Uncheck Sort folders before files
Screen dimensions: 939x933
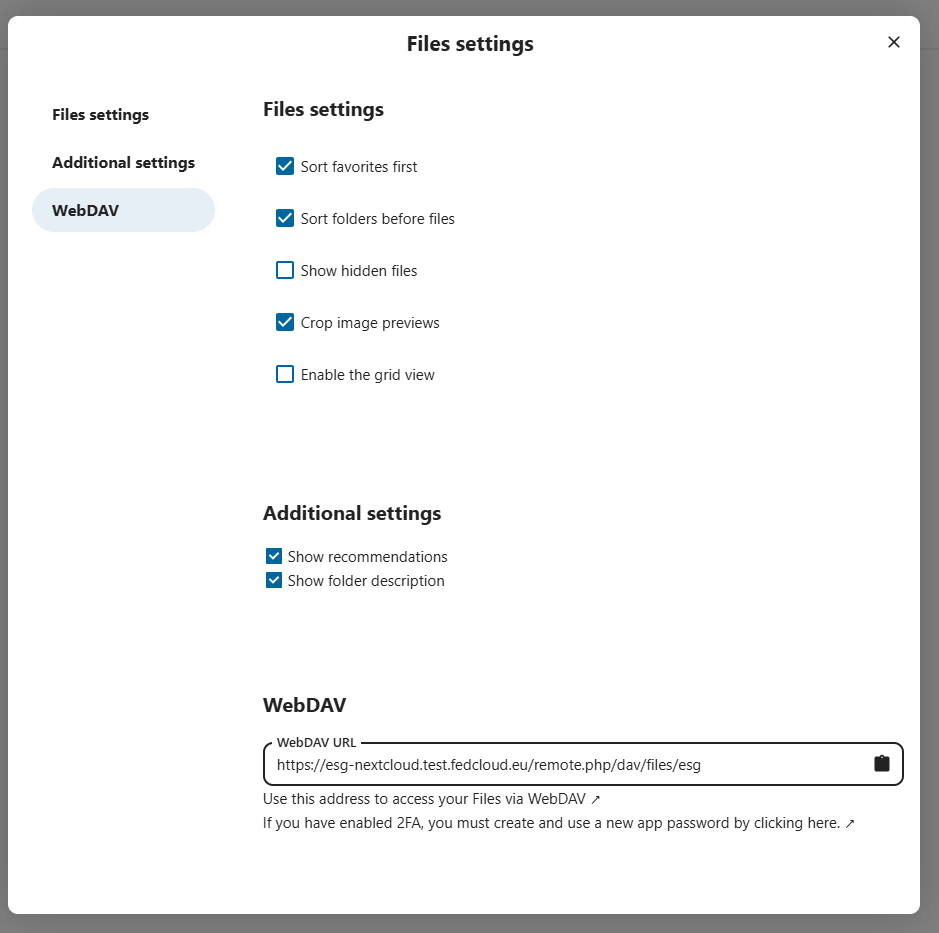pyautogui.click(x=285, y=219)
